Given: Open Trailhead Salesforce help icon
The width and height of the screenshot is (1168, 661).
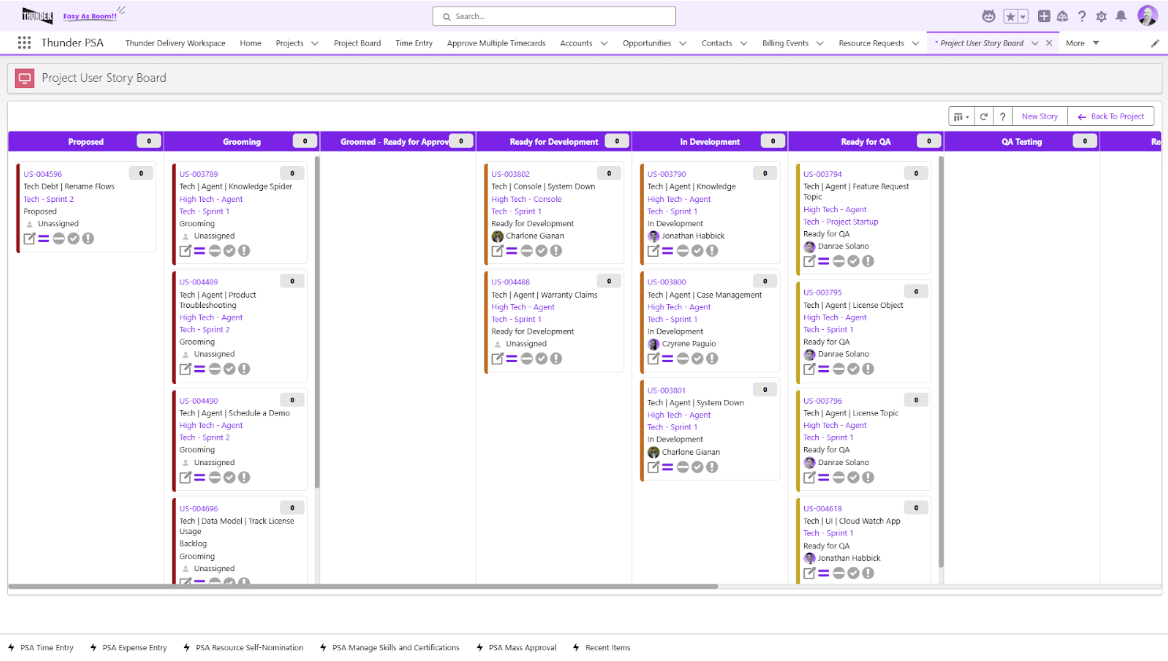Looking at the screenshot, I should [1062, 16].
